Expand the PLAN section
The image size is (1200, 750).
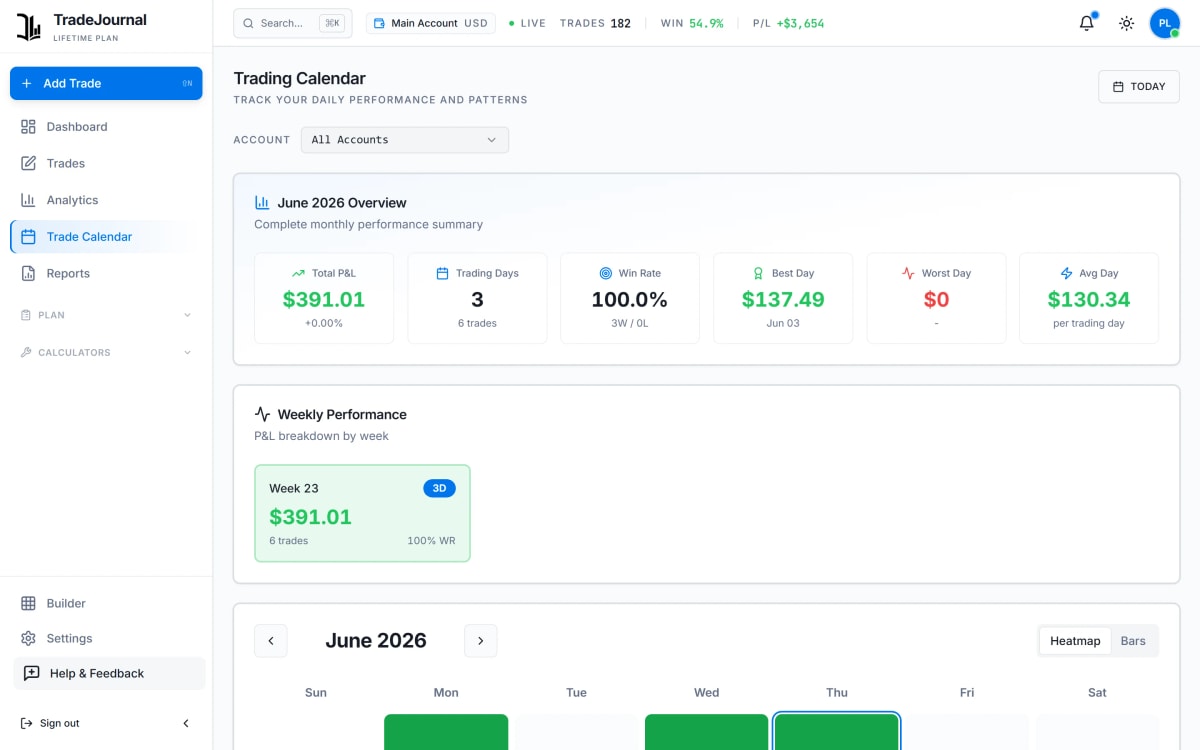click(x=106, y=315)
